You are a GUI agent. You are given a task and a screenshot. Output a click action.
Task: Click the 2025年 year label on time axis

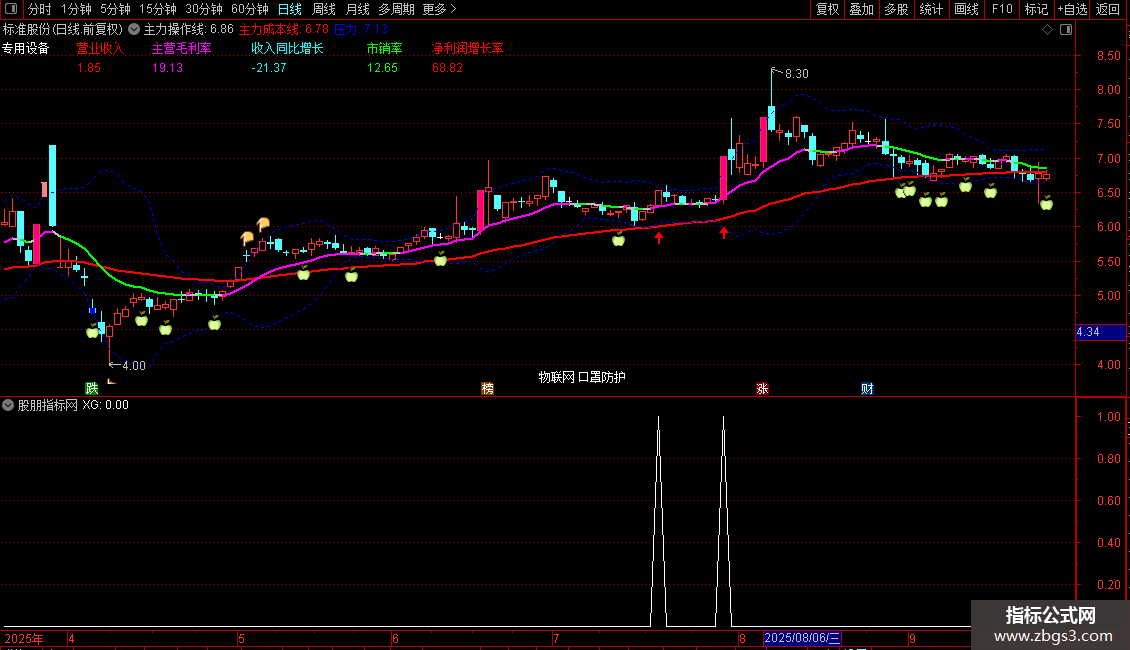coord(24,638)
